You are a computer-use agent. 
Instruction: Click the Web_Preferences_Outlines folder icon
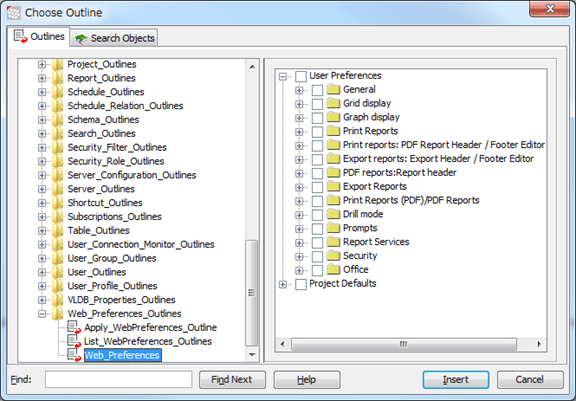(58, 314)
